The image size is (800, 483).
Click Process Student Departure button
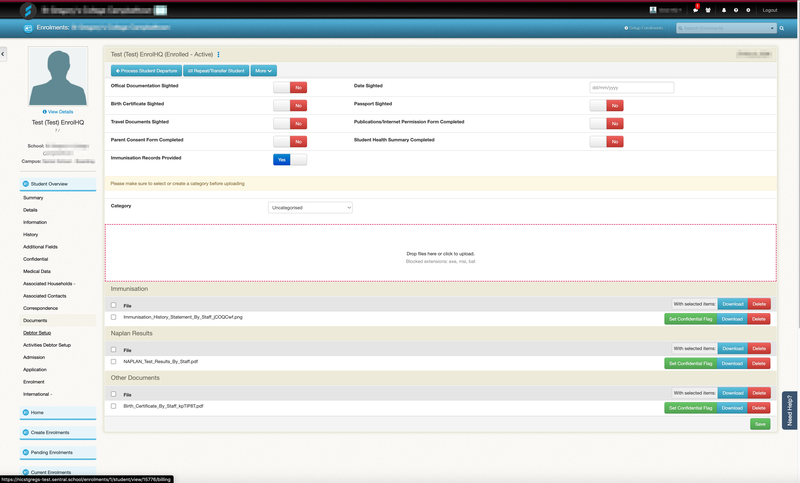click(146, 71)
